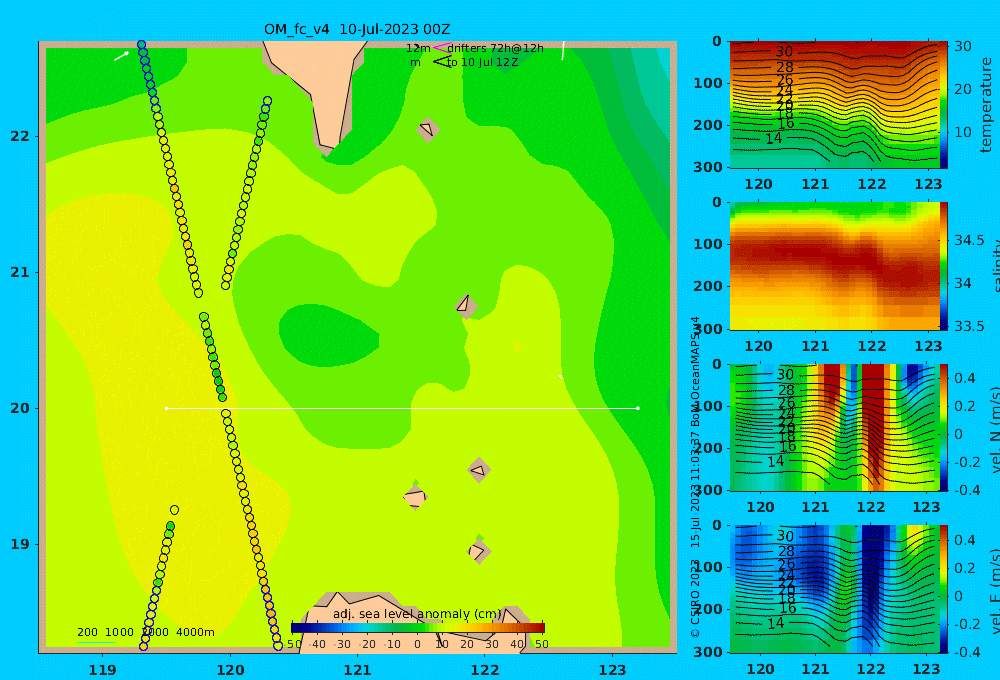Click longitude label 123 on main map
Viewport: 1000px width, 680px height.
click(x=612, y=670)
